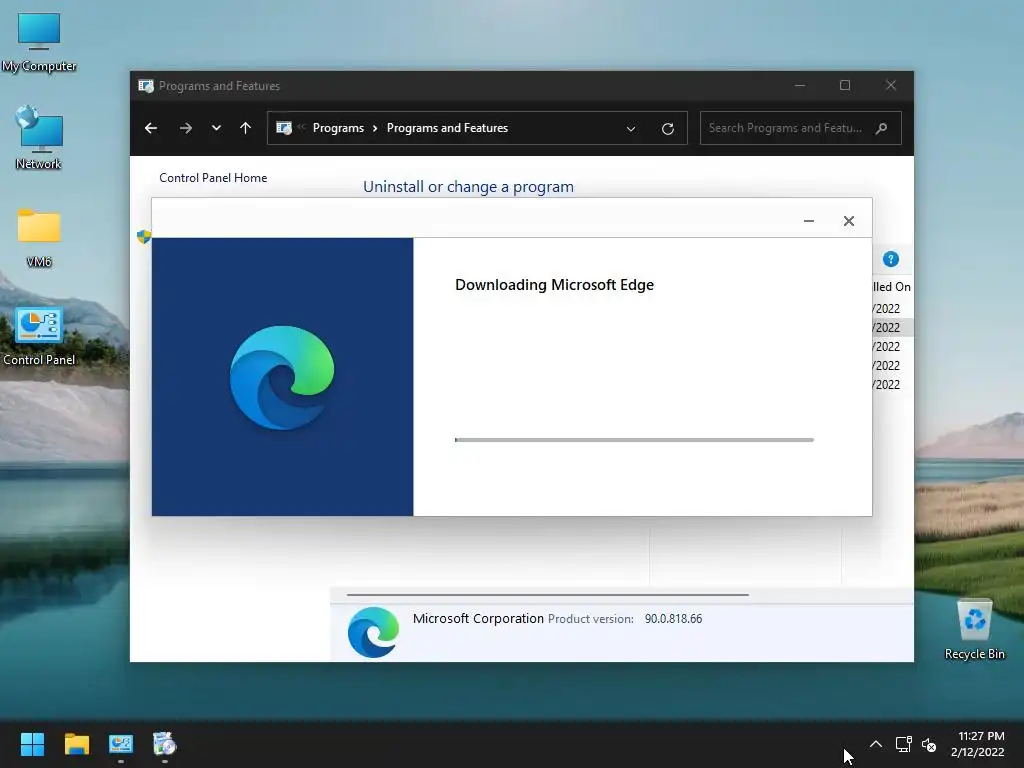The width and height of the screenshot is (1024, 768).
Task: Click the search magnifier icon
Action: pos(882,128)
